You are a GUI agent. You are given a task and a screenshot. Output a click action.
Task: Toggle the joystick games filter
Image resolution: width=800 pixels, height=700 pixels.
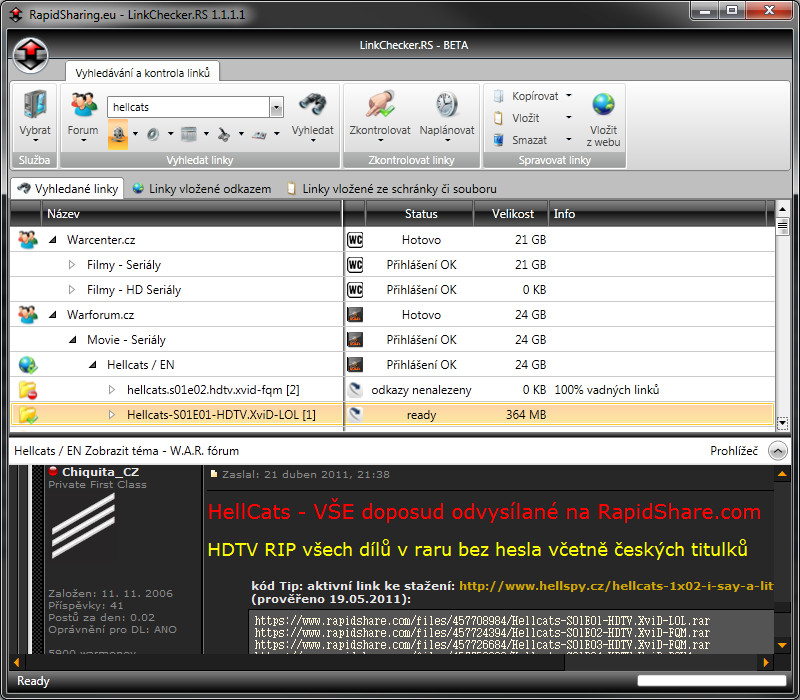224,134
